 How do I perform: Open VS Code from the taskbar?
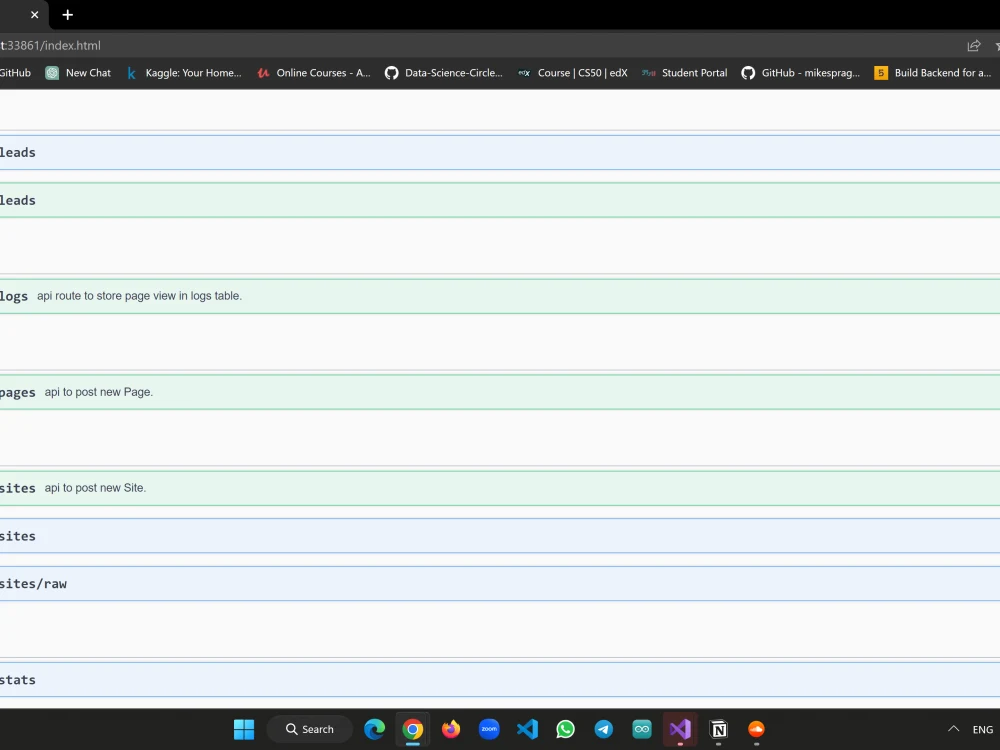(527, 729)
